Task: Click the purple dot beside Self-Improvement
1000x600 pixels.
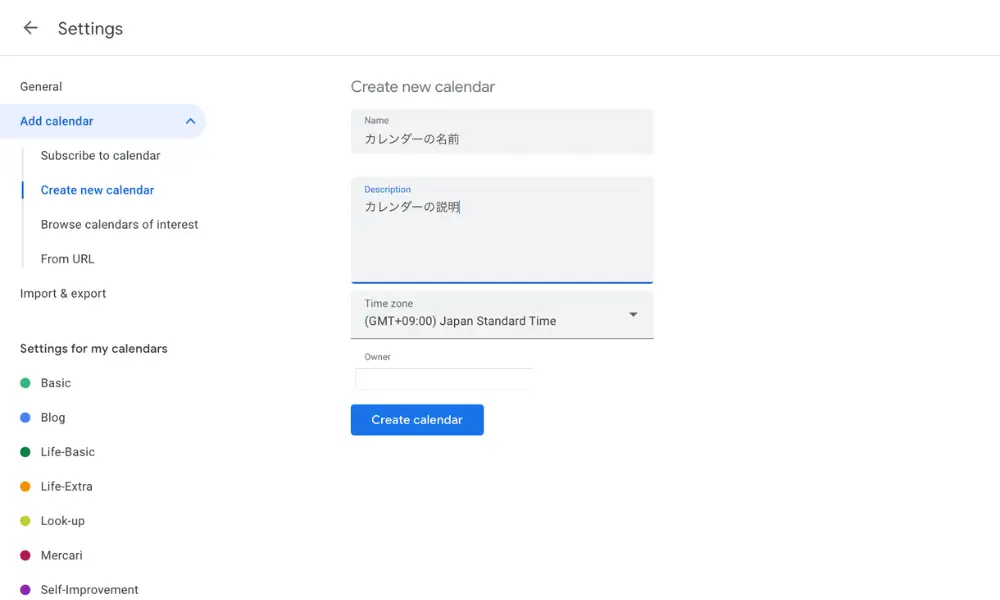Action: [26, 589]
